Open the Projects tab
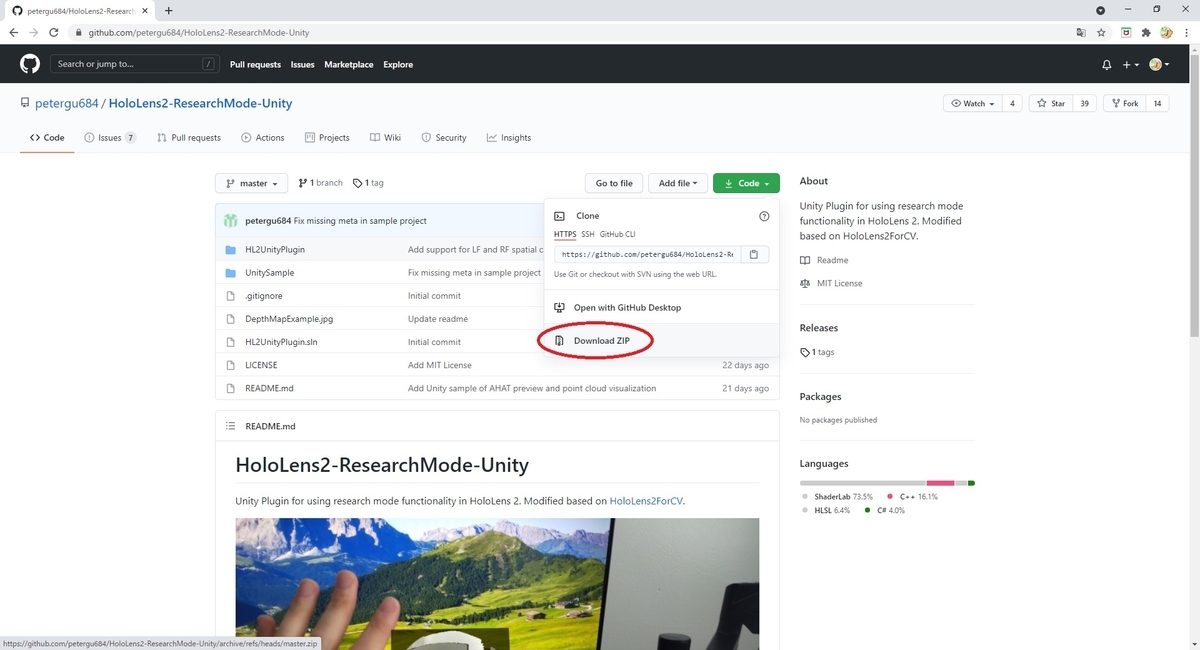This screenshot has width=1200, height=650. click(327, 138)
